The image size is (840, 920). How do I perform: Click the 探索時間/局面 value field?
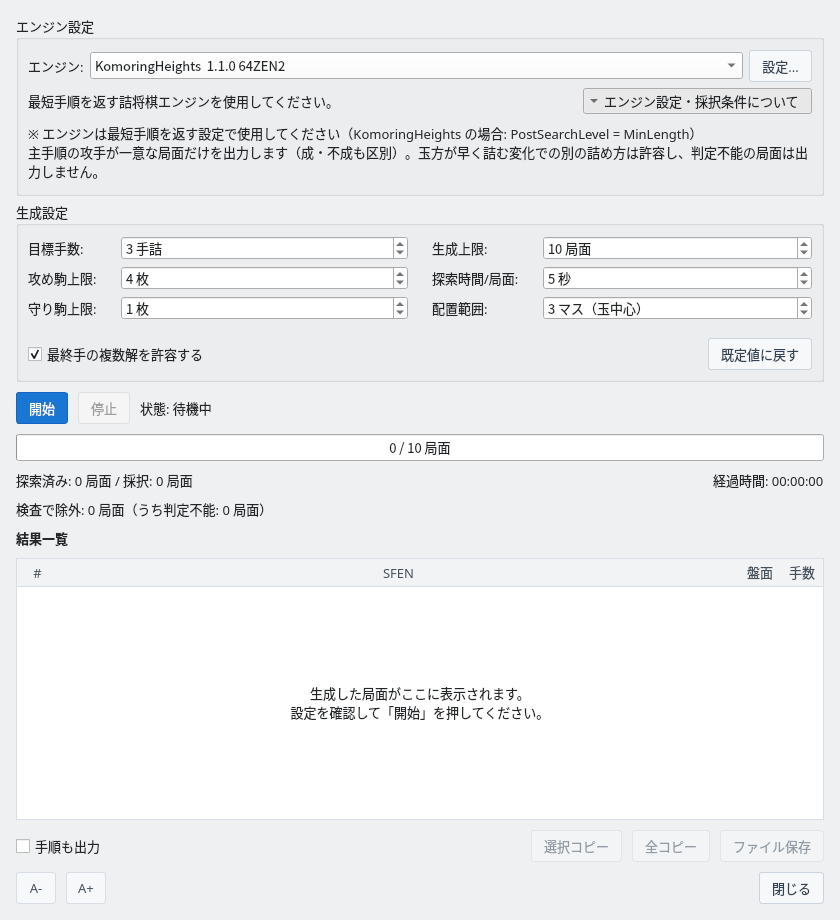[670, 278]
